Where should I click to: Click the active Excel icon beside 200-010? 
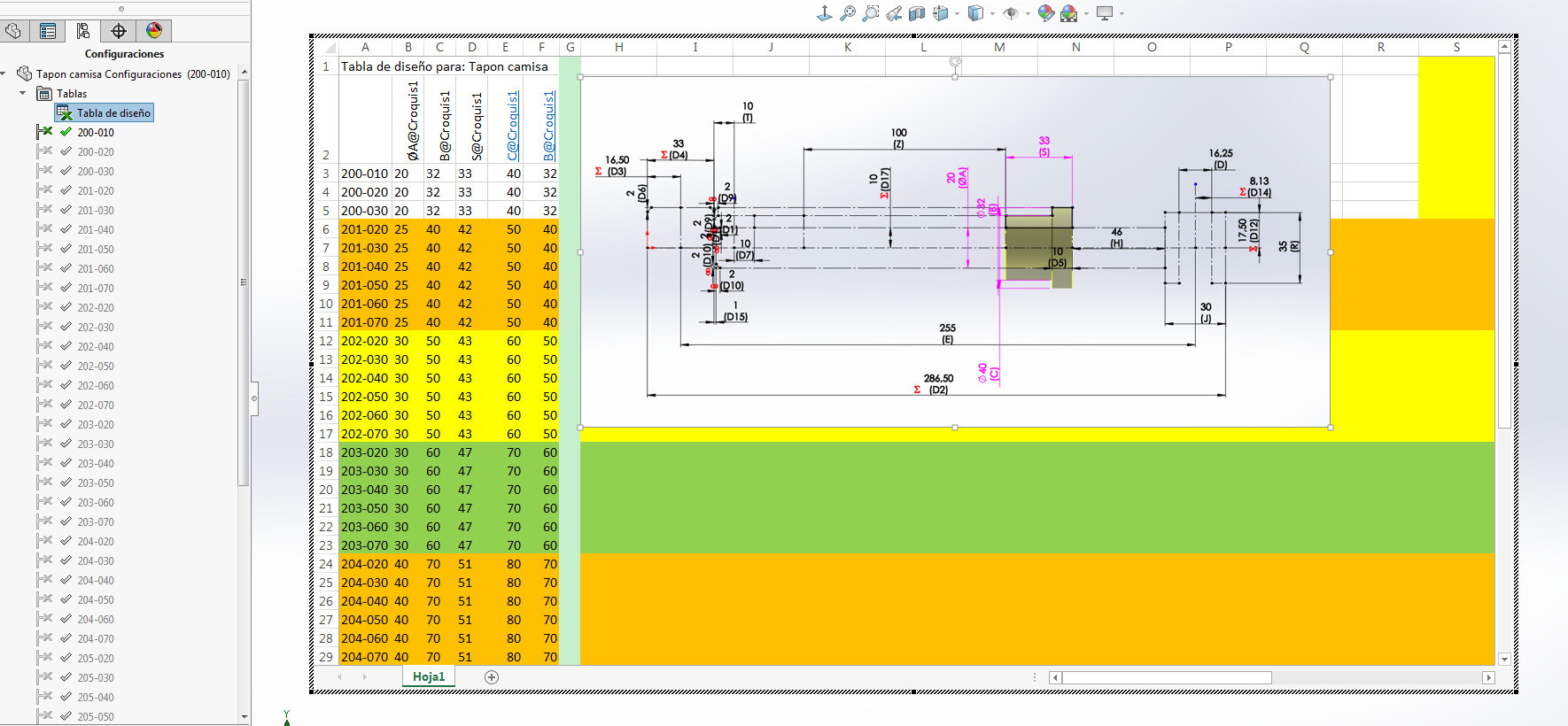(x=45, y=132)
